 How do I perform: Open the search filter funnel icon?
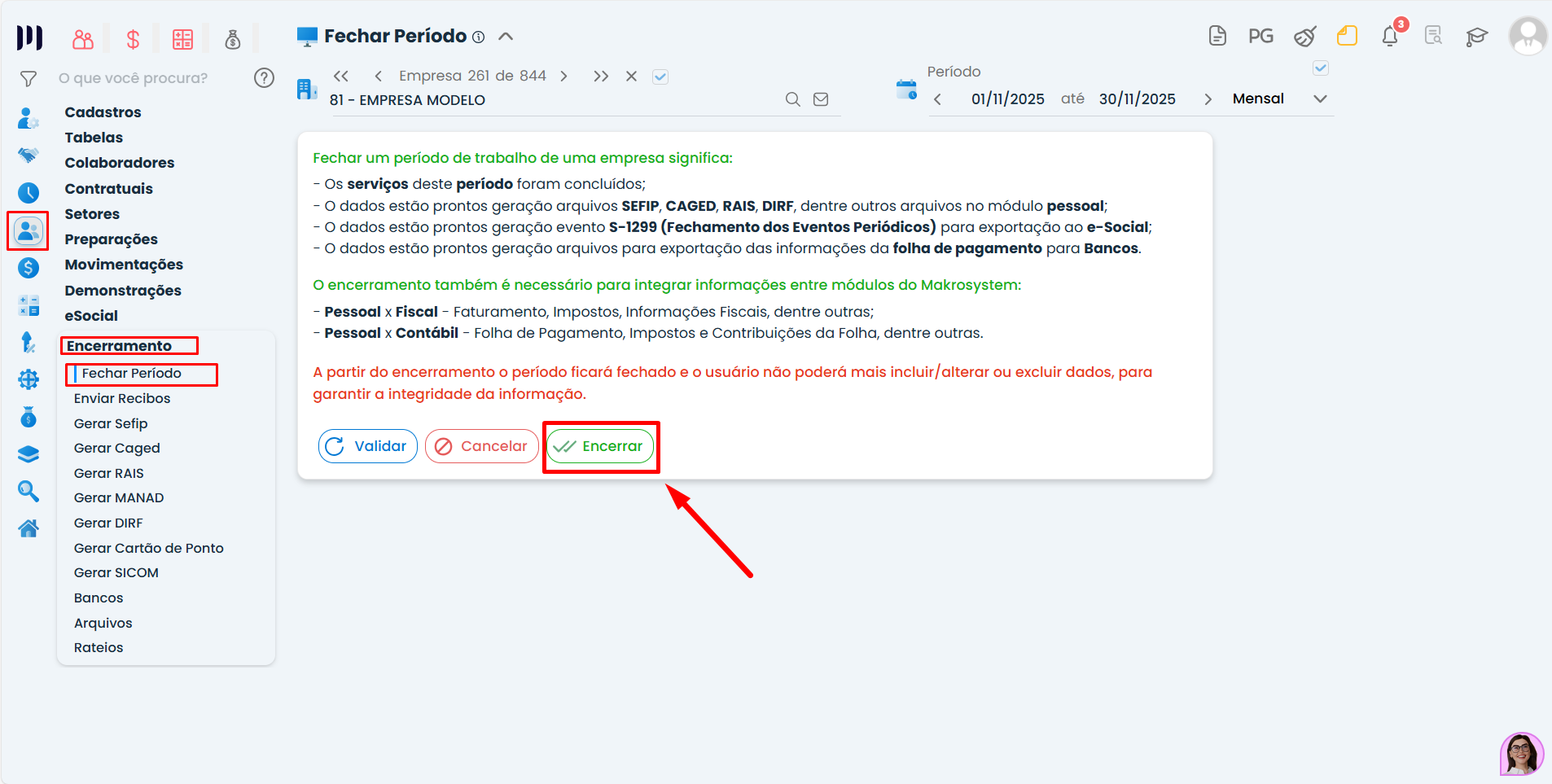click(28, 78)
